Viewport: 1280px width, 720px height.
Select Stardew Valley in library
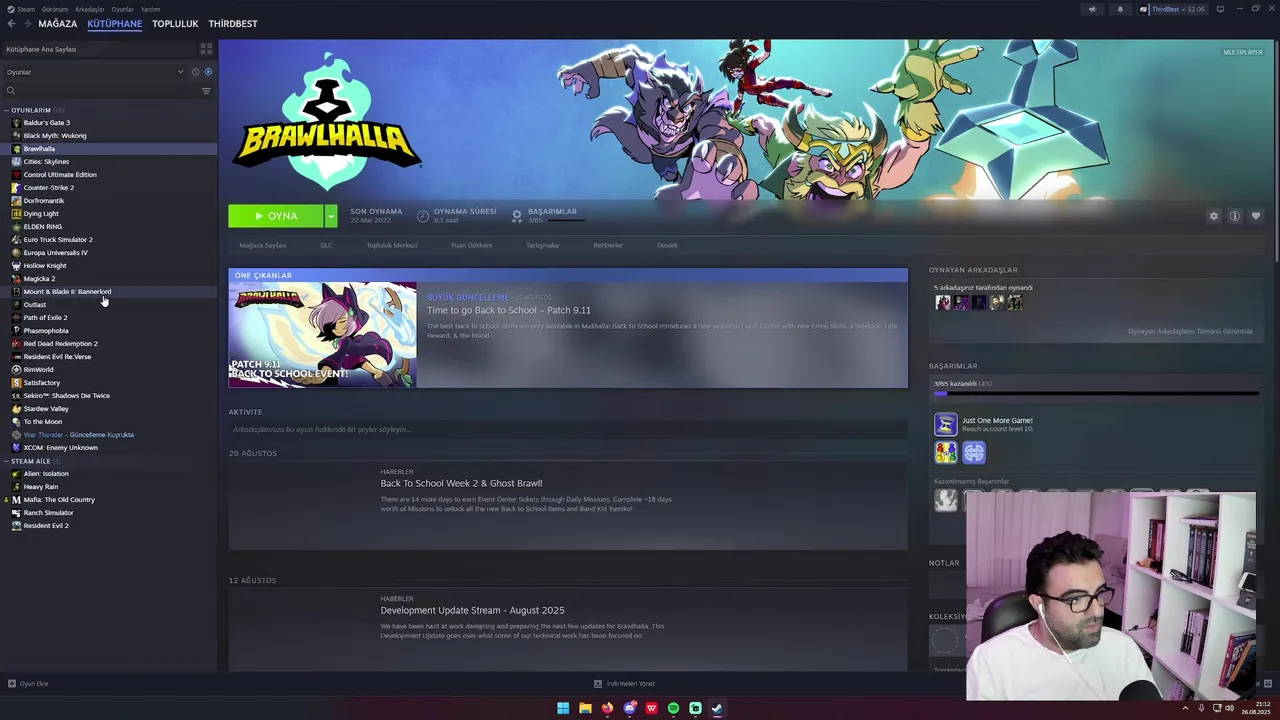click(x=46, y=408)
